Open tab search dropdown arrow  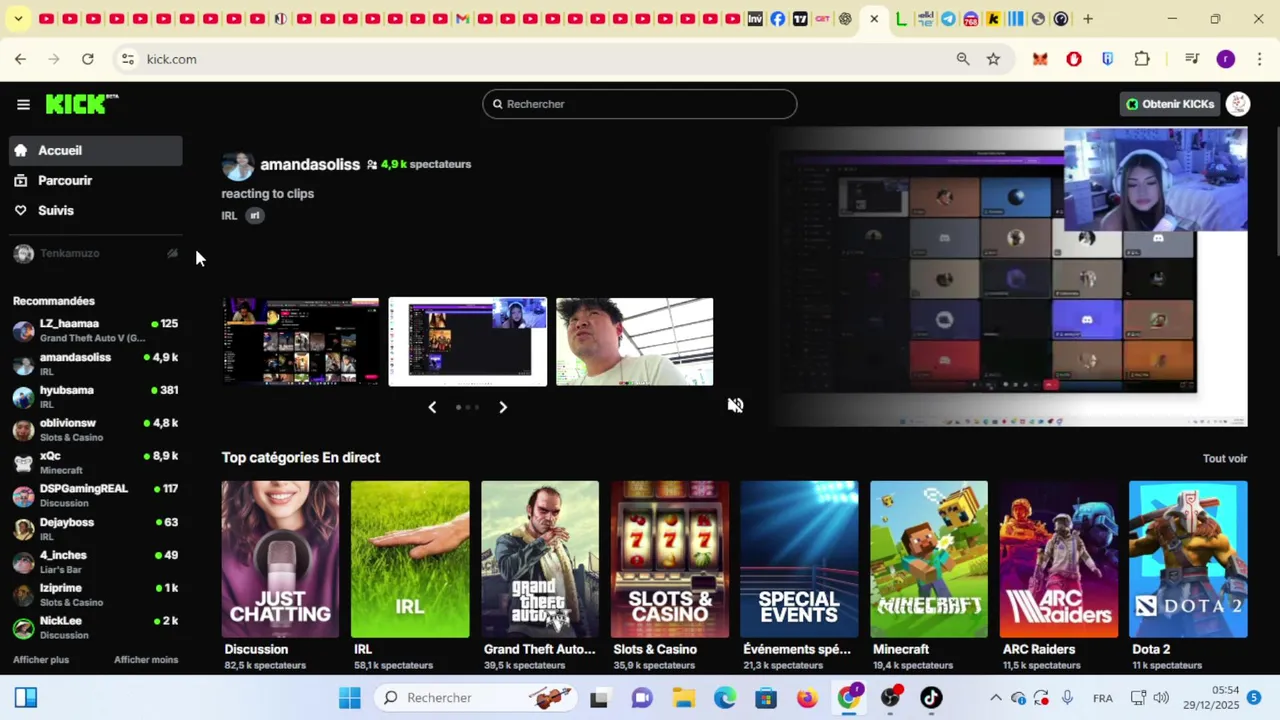click(18, 19)
